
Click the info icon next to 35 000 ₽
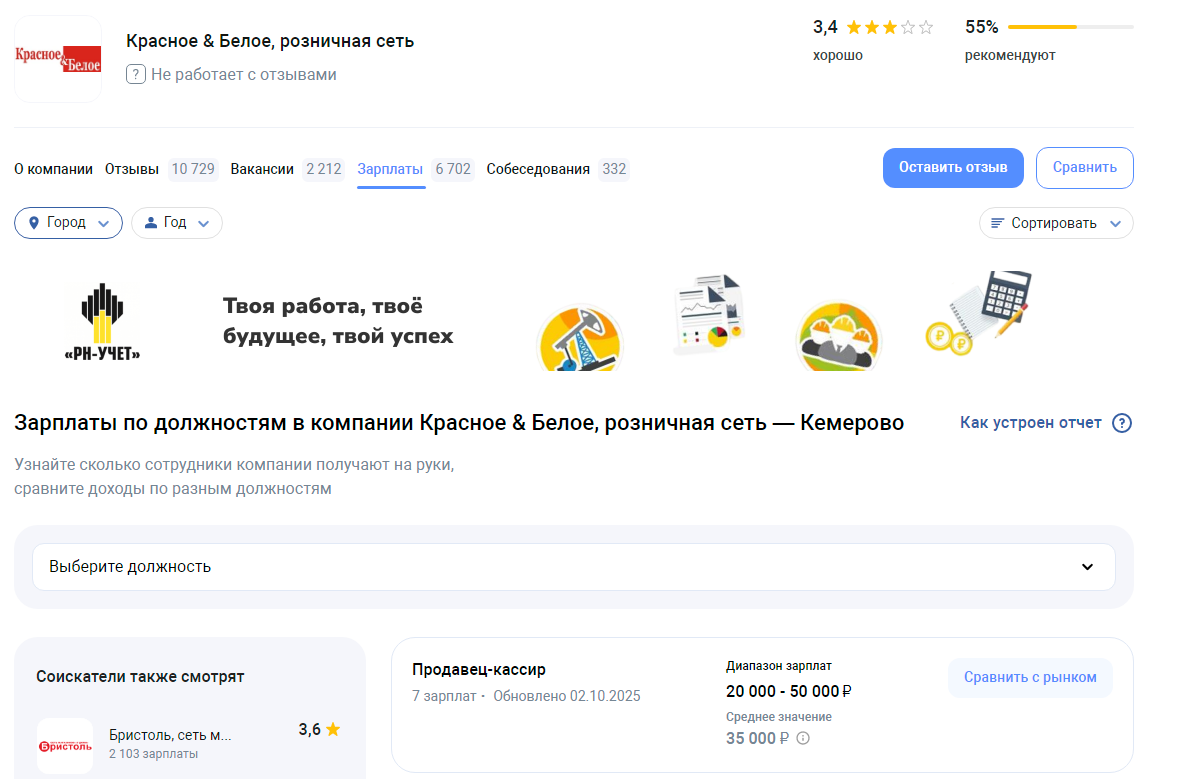pyautogui.click(x=803, y=738)
